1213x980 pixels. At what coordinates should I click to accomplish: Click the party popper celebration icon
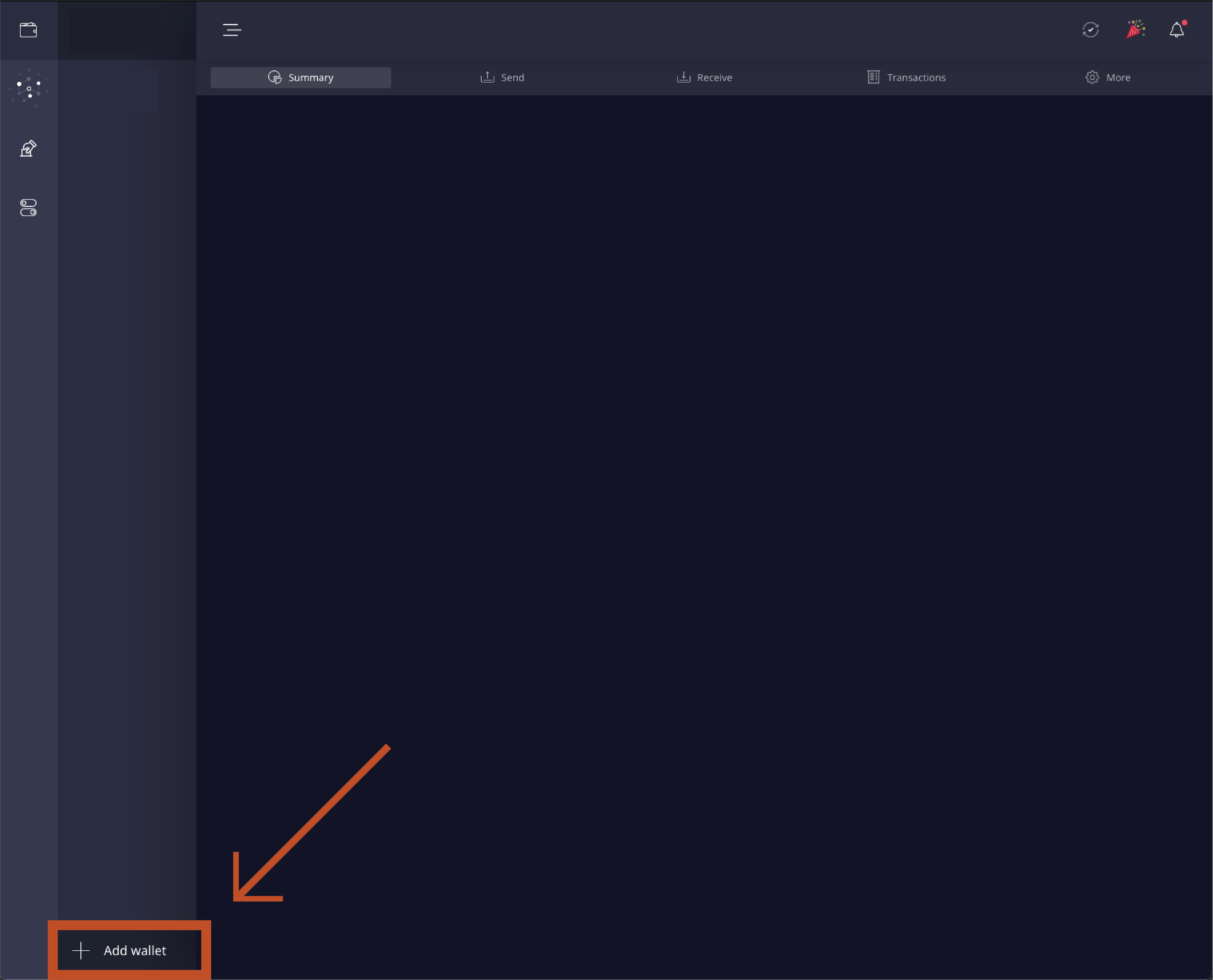coord(1135,29)
